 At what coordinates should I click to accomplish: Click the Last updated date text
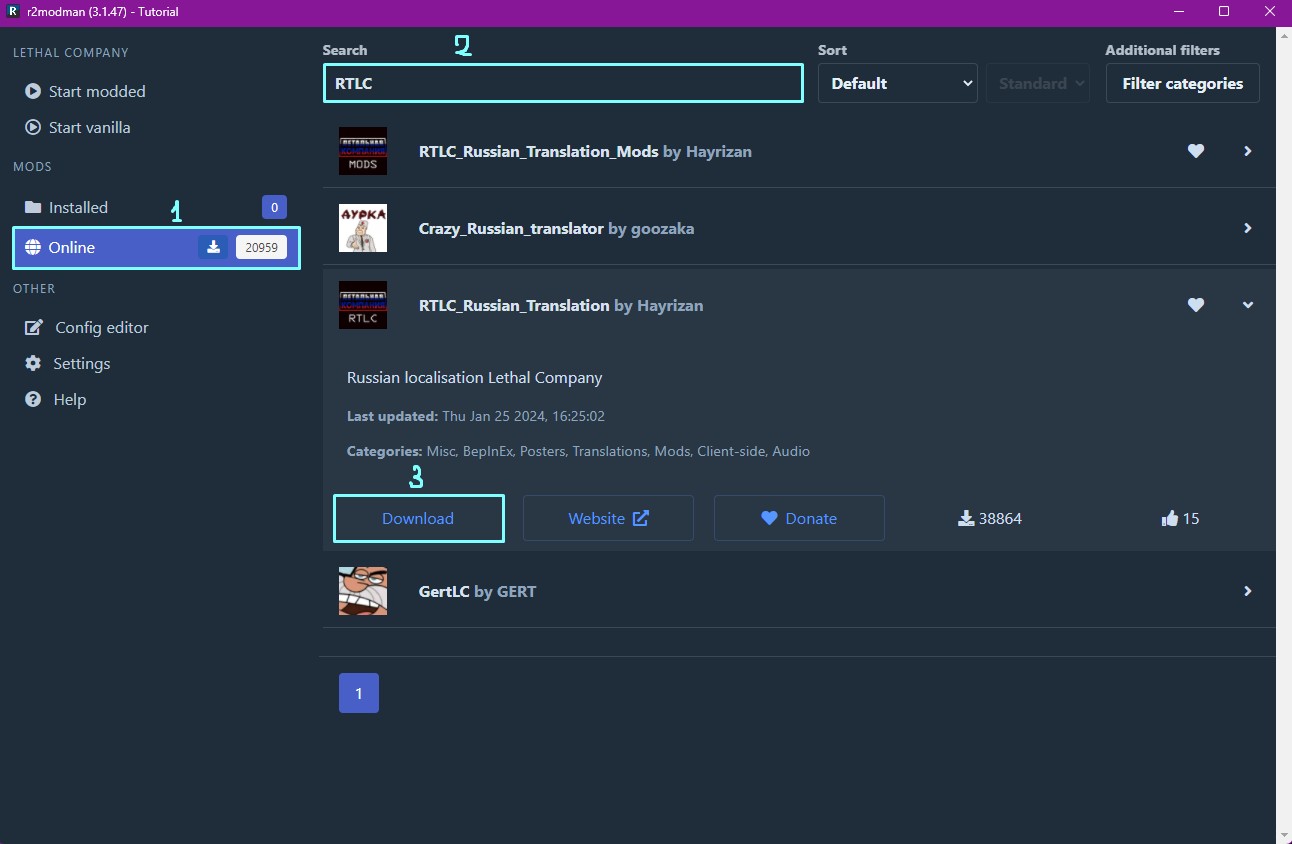476,416
